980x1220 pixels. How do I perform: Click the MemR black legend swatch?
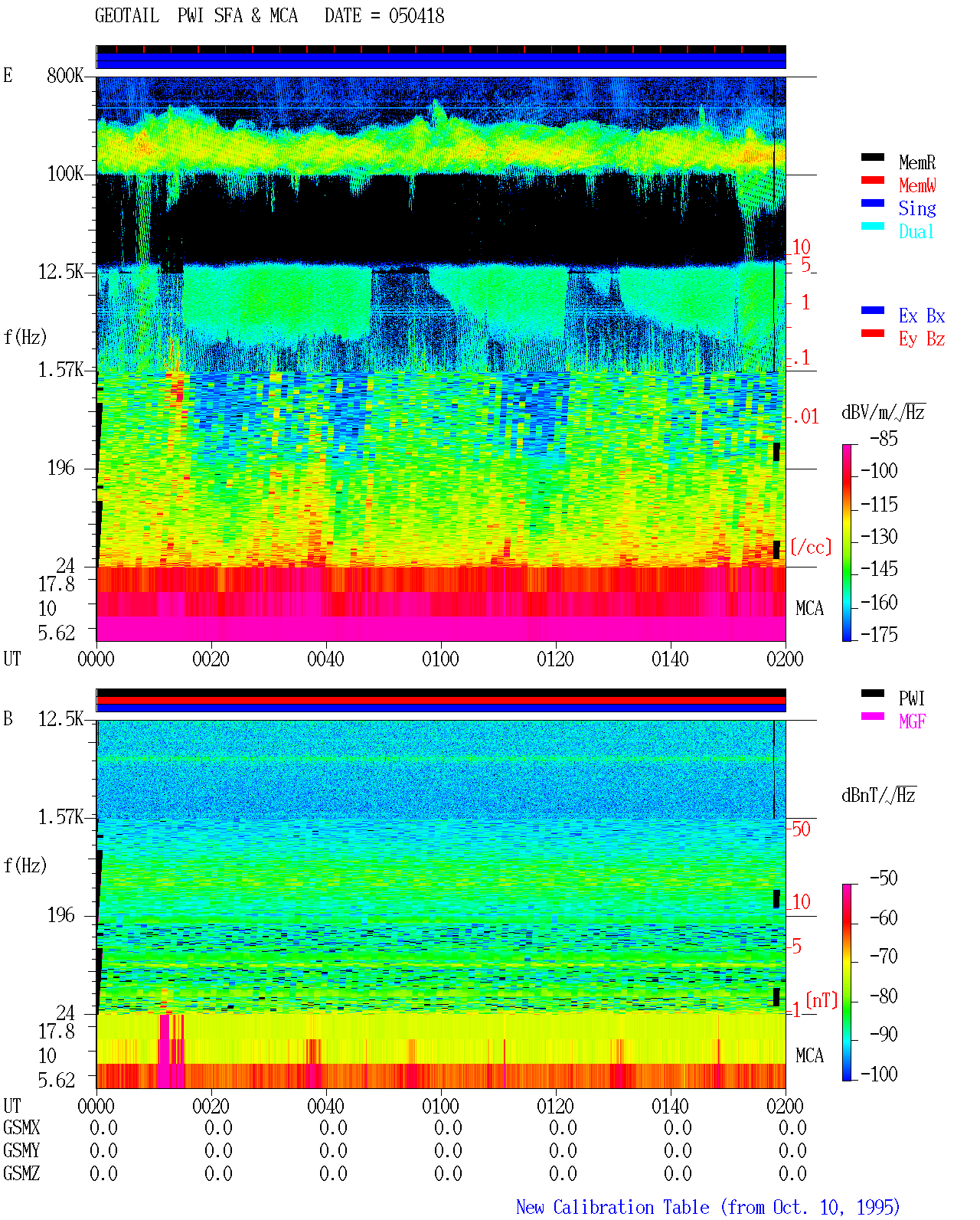point(873,157)
